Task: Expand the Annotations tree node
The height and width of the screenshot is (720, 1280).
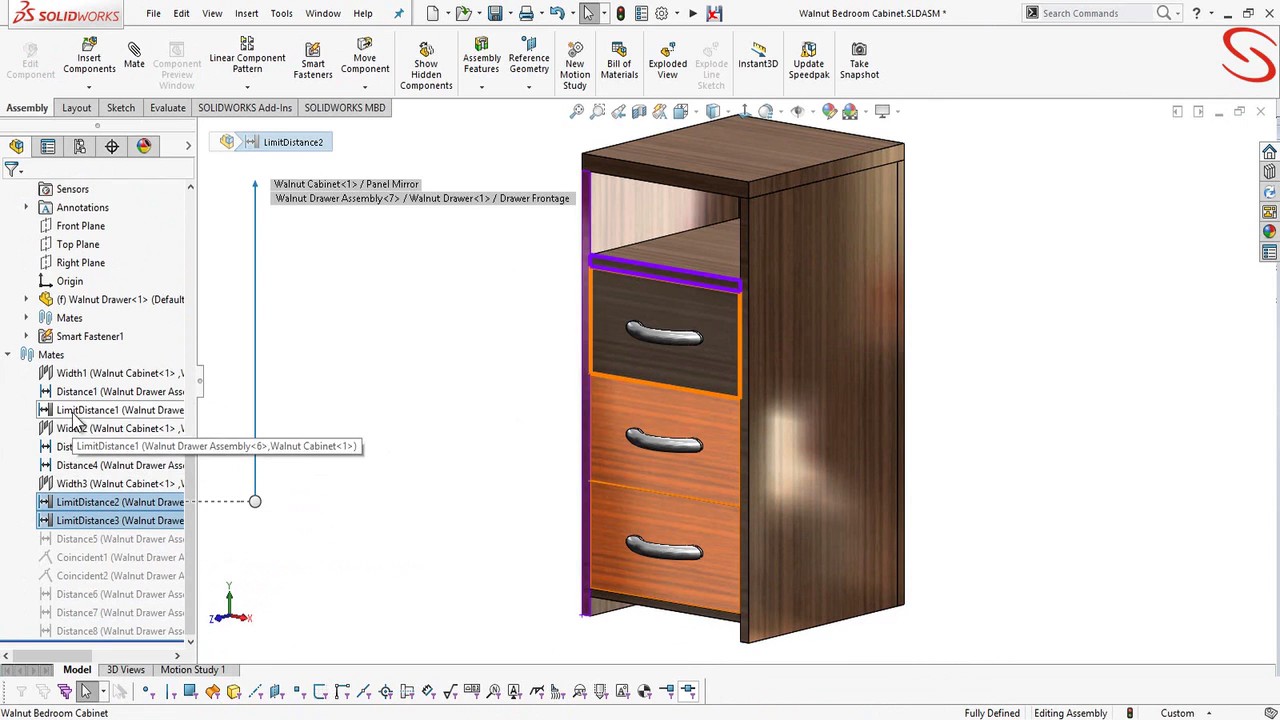Action: coord(26,208)
